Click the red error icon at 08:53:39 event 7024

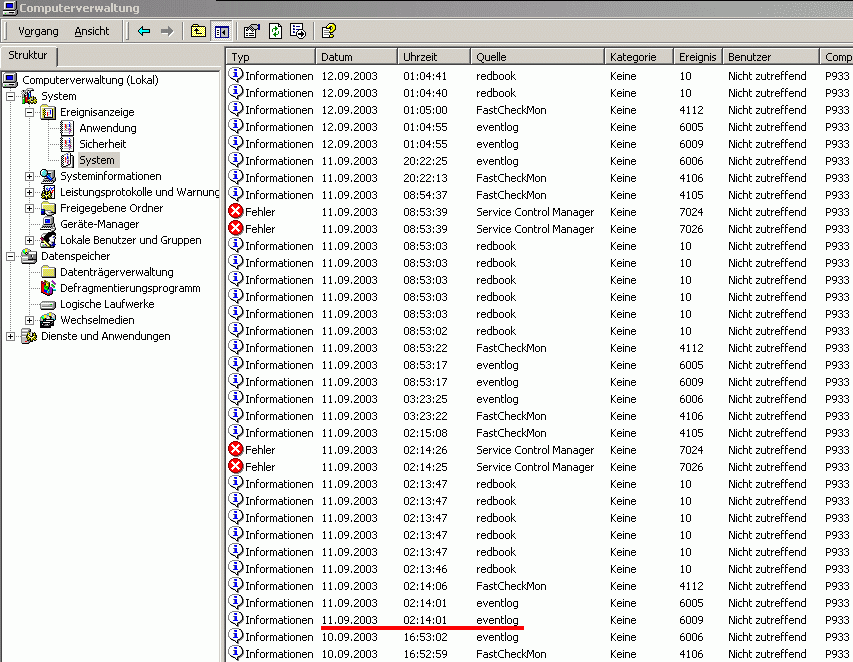236,212
